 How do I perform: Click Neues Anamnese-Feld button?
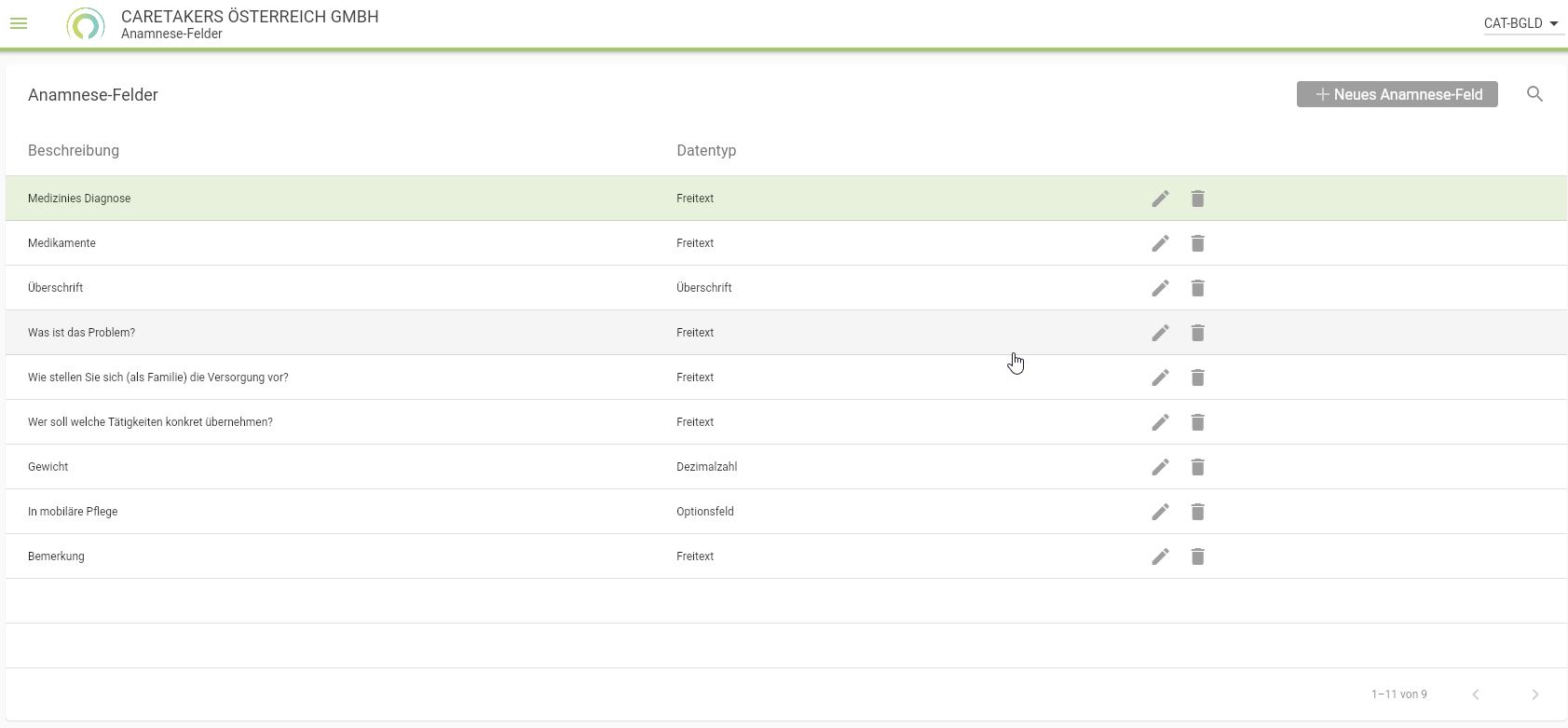(1397, 94)
